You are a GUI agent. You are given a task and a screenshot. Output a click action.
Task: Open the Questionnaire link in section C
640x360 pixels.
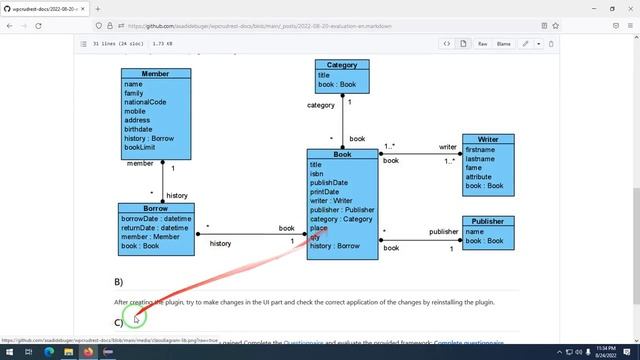click(x=303, y=343)
